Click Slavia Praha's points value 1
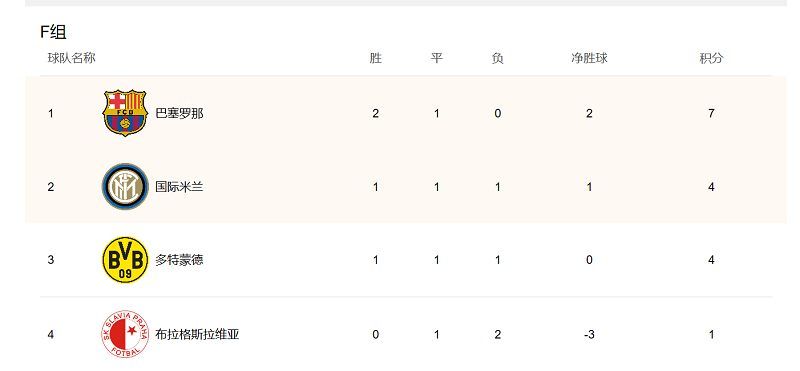Image resolution: width=800 pixels, height=371 pixels. coord(711,334)
